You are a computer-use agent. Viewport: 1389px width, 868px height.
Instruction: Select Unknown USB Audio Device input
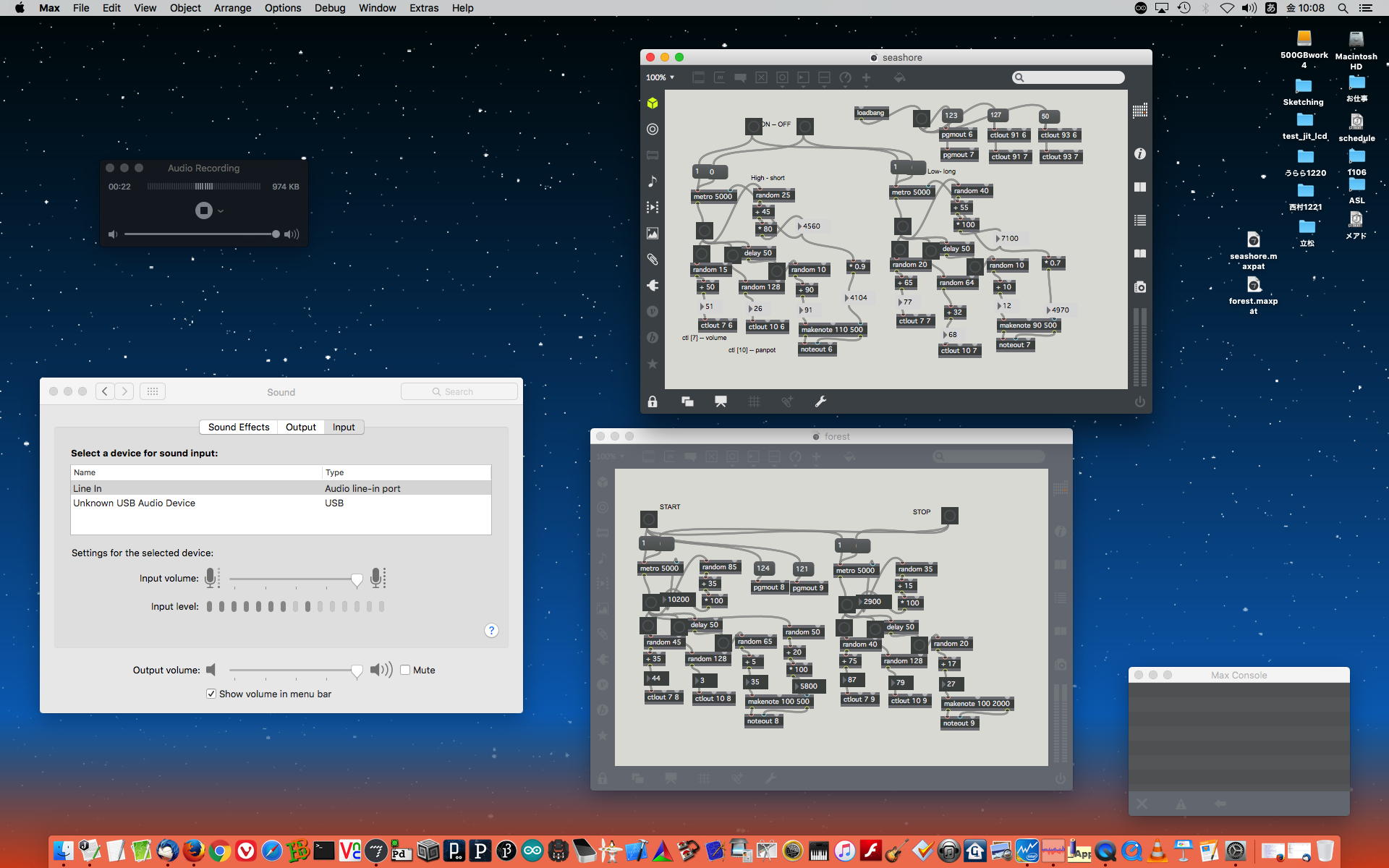tap(135, 503)
